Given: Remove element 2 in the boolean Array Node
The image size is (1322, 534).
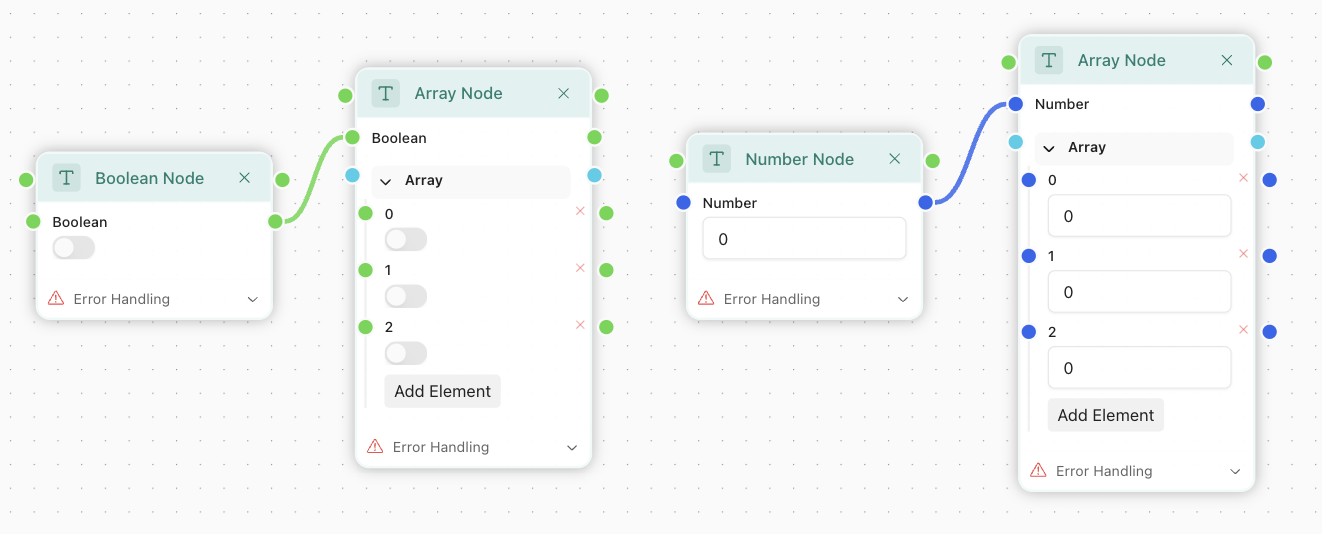Looking at the screenshot, I should click(x=580, y=325).
